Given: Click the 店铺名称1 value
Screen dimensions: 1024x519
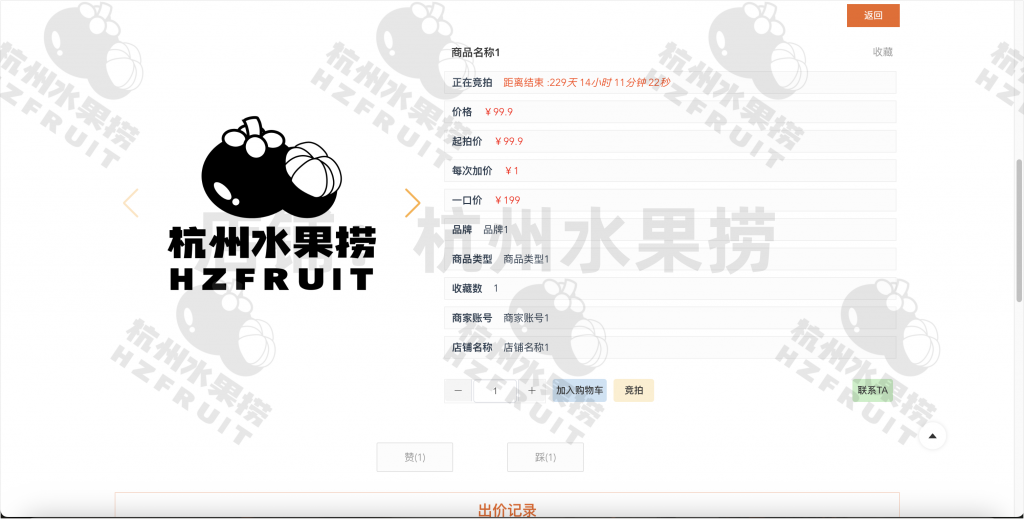Looking at the screenshot, I should (526, 347).
